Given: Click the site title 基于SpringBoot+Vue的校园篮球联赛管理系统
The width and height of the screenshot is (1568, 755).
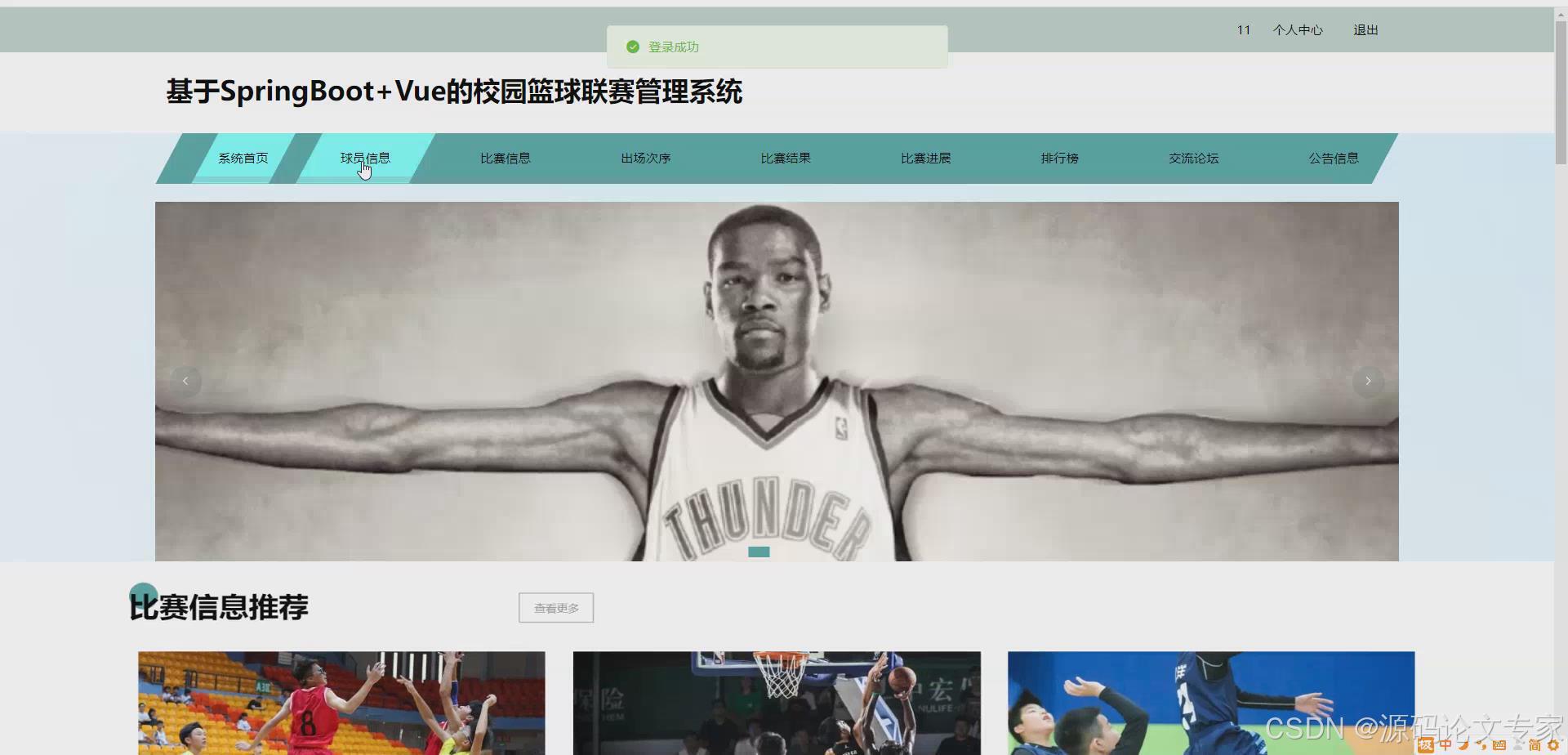Looking at the screenshot, I should 454,92.
